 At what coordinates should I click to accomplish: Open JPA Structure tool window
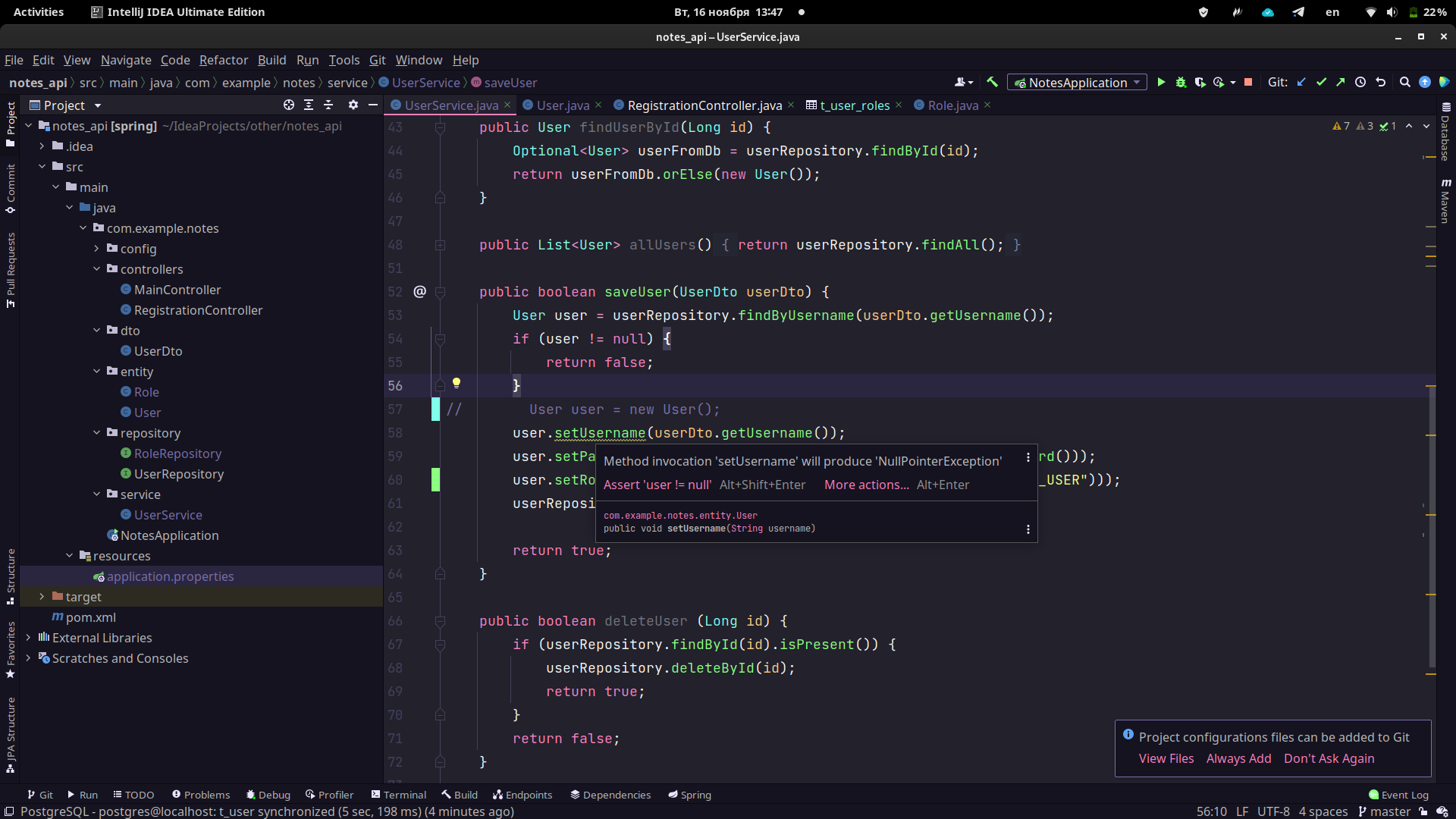tap(11, 736)
